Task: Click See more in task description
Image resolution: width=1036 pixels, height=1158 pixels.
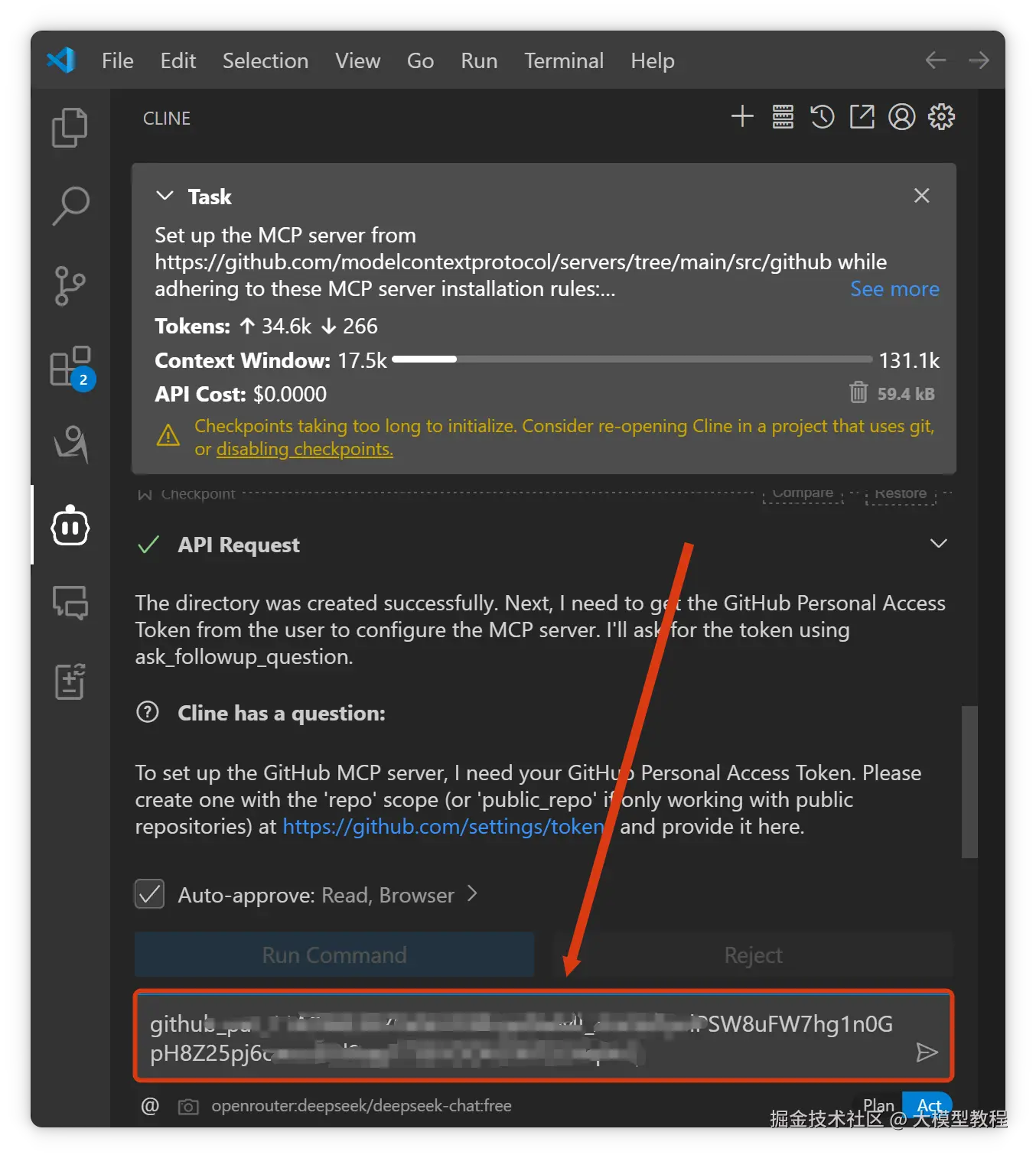Action: [894, 289]
